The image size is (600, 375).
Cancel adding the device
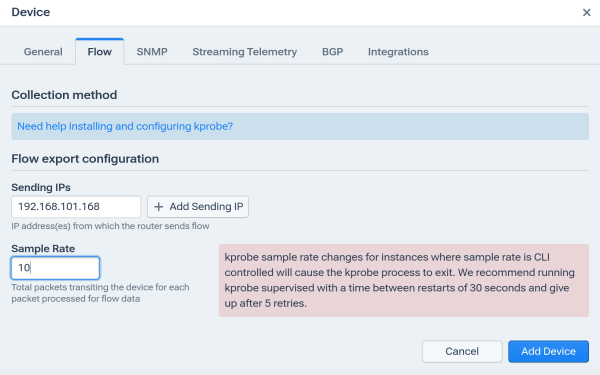[462, 351]
